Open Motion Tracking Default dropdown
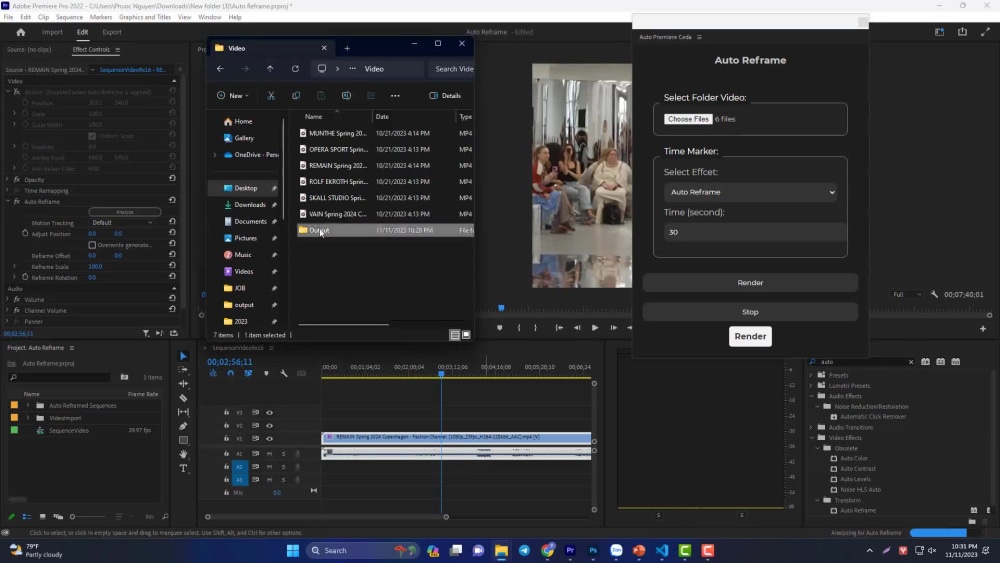Screen dimensions: 1000x563 click(x=122, y=223)
